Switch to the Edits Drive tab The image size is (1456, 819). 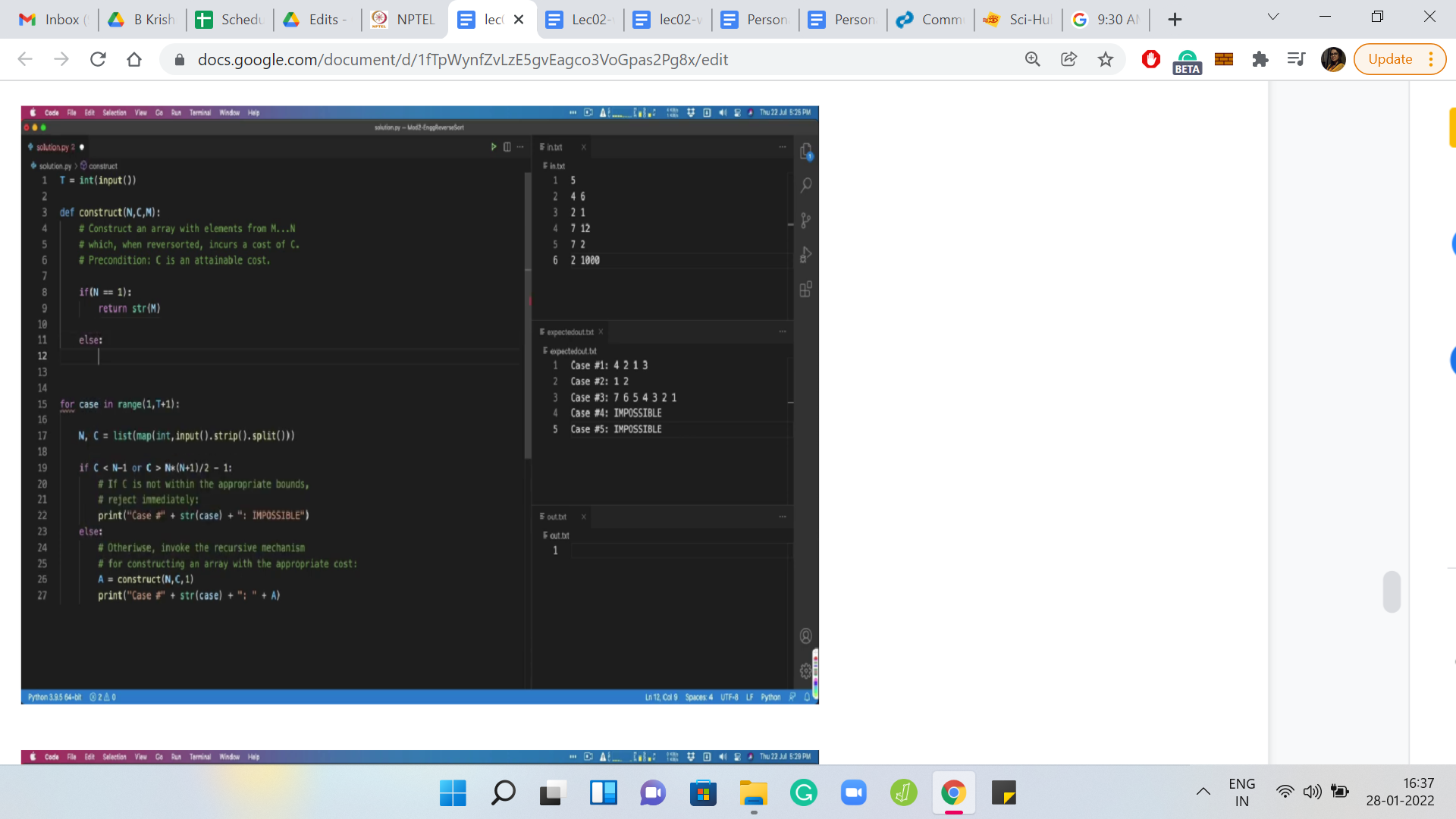[x=317, y=20]
